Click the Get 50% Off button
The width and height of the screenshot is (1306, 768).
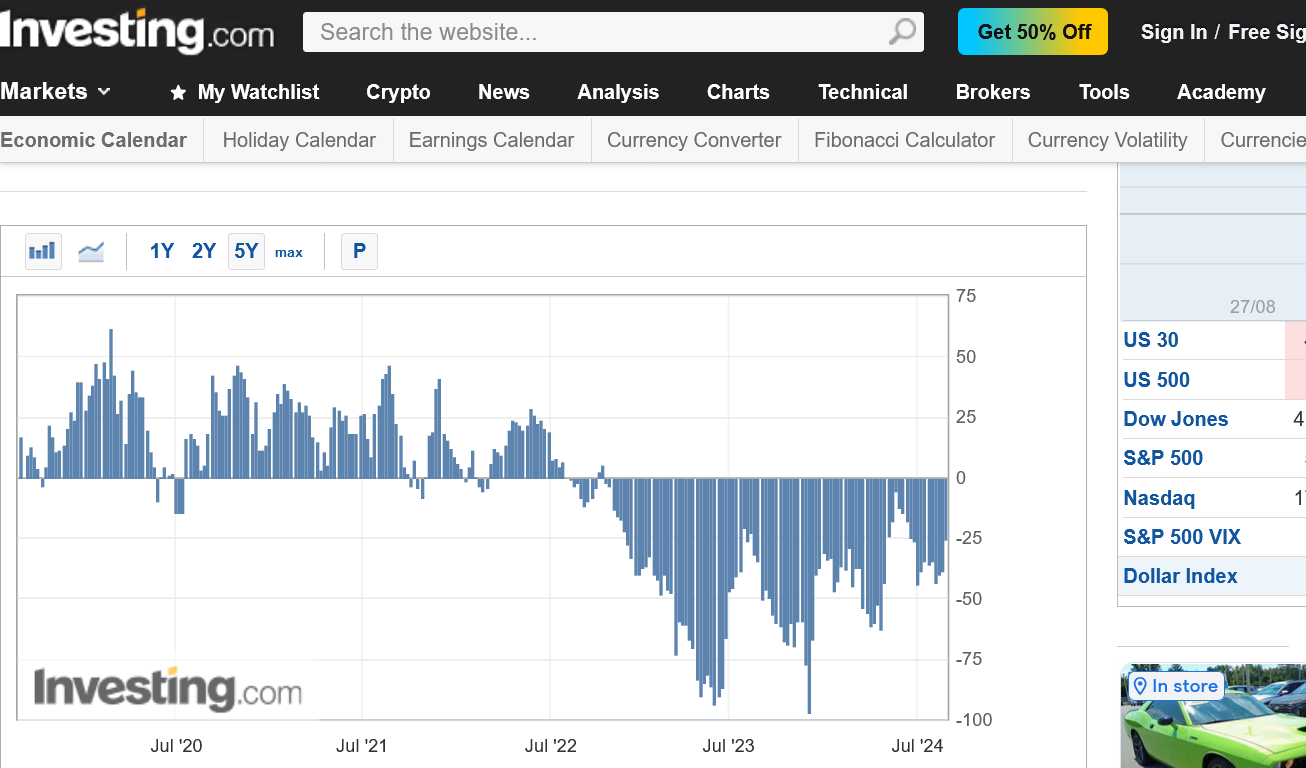pos(1033,32)
